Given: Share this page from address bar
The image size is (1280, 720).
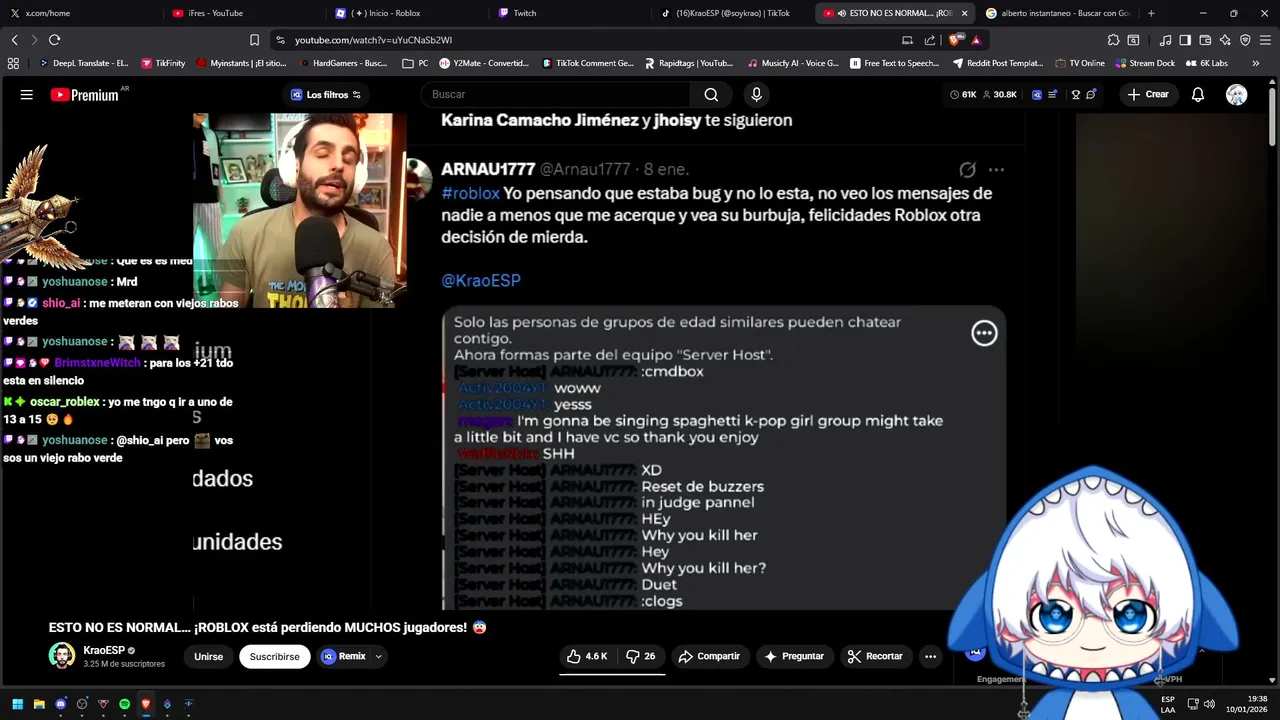Looking at the screenshot, I should coord(930,40).
